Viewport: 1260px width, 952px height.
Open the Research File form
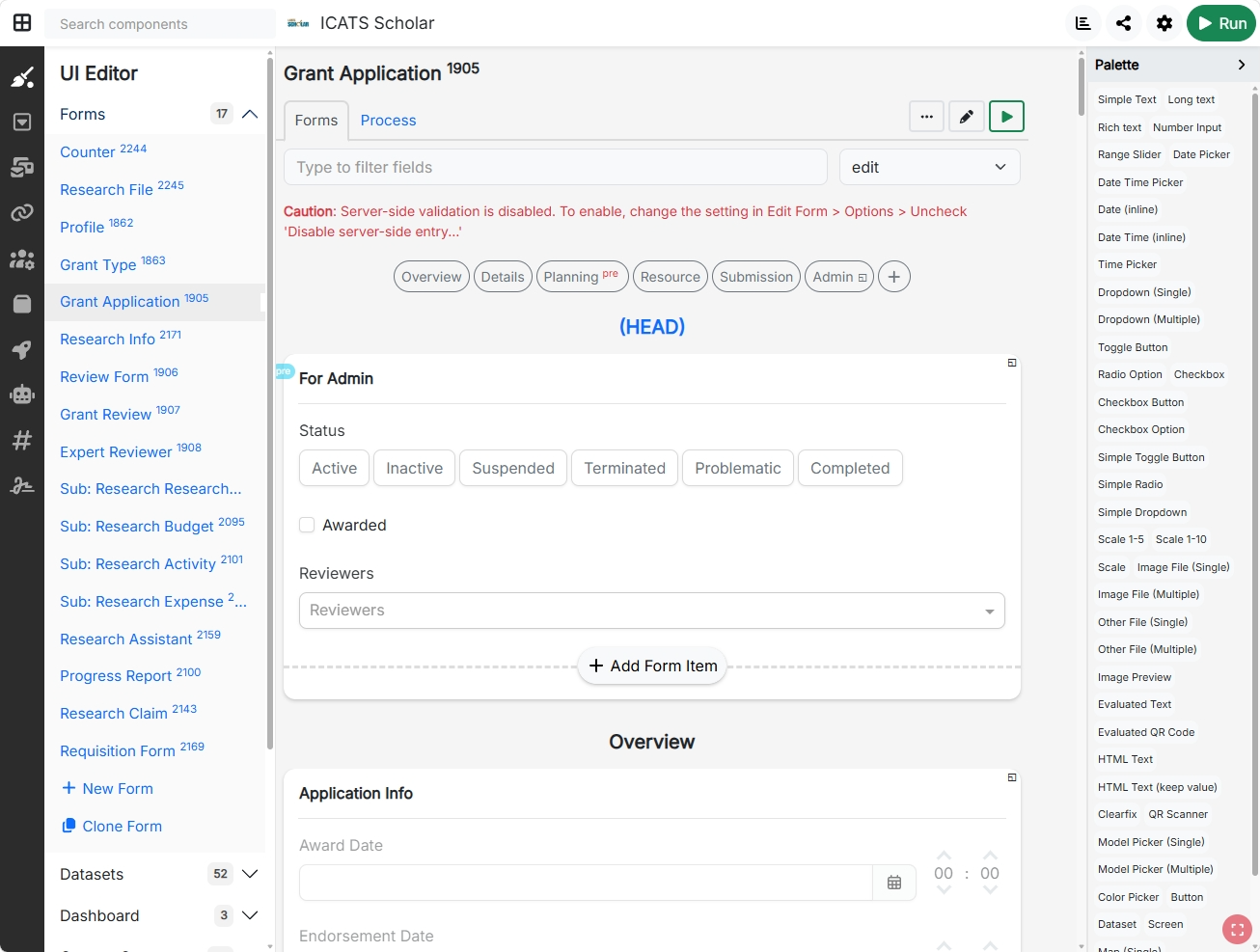point(122,189)
